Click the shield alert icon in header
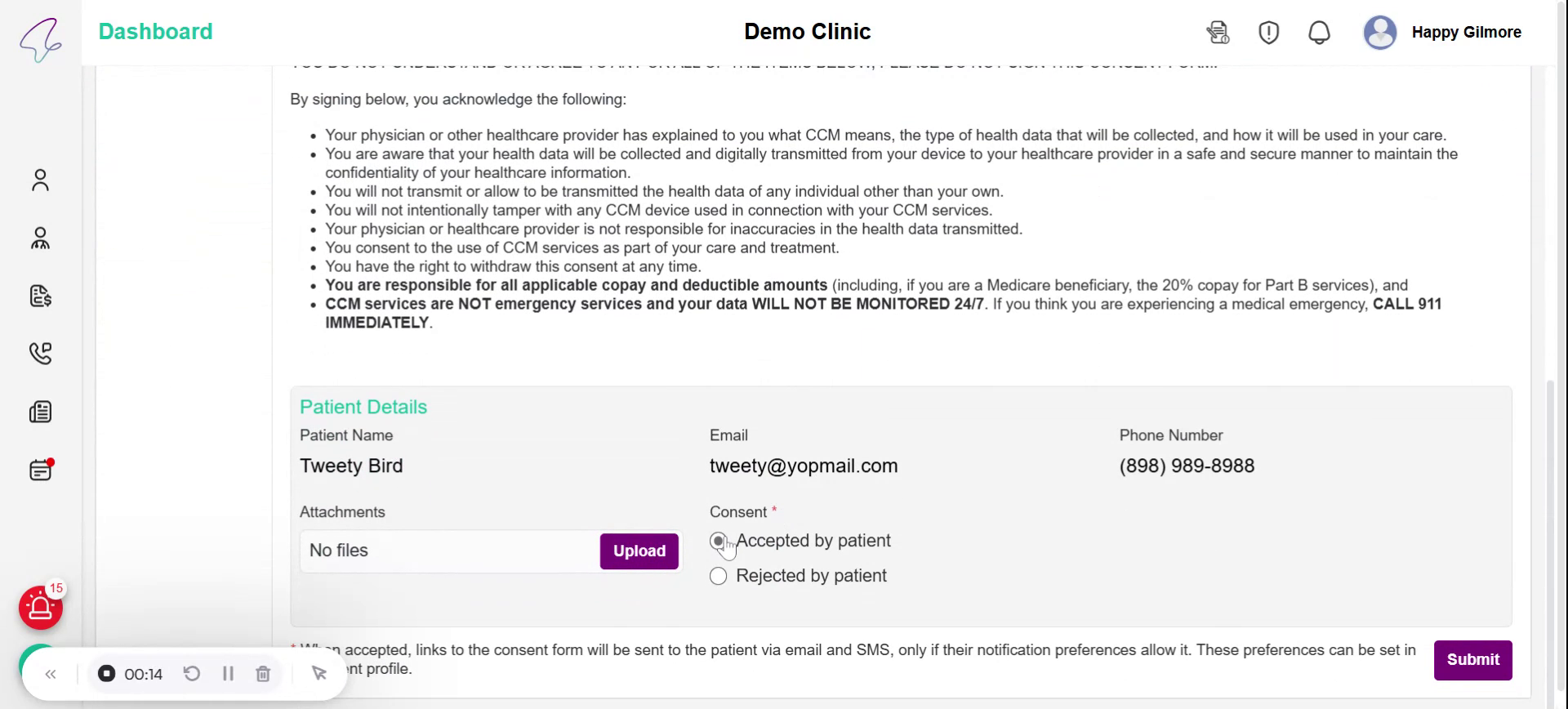The width and height of the screenshot is (1568, 709). pyautogui.click(x=1268, y=33)
